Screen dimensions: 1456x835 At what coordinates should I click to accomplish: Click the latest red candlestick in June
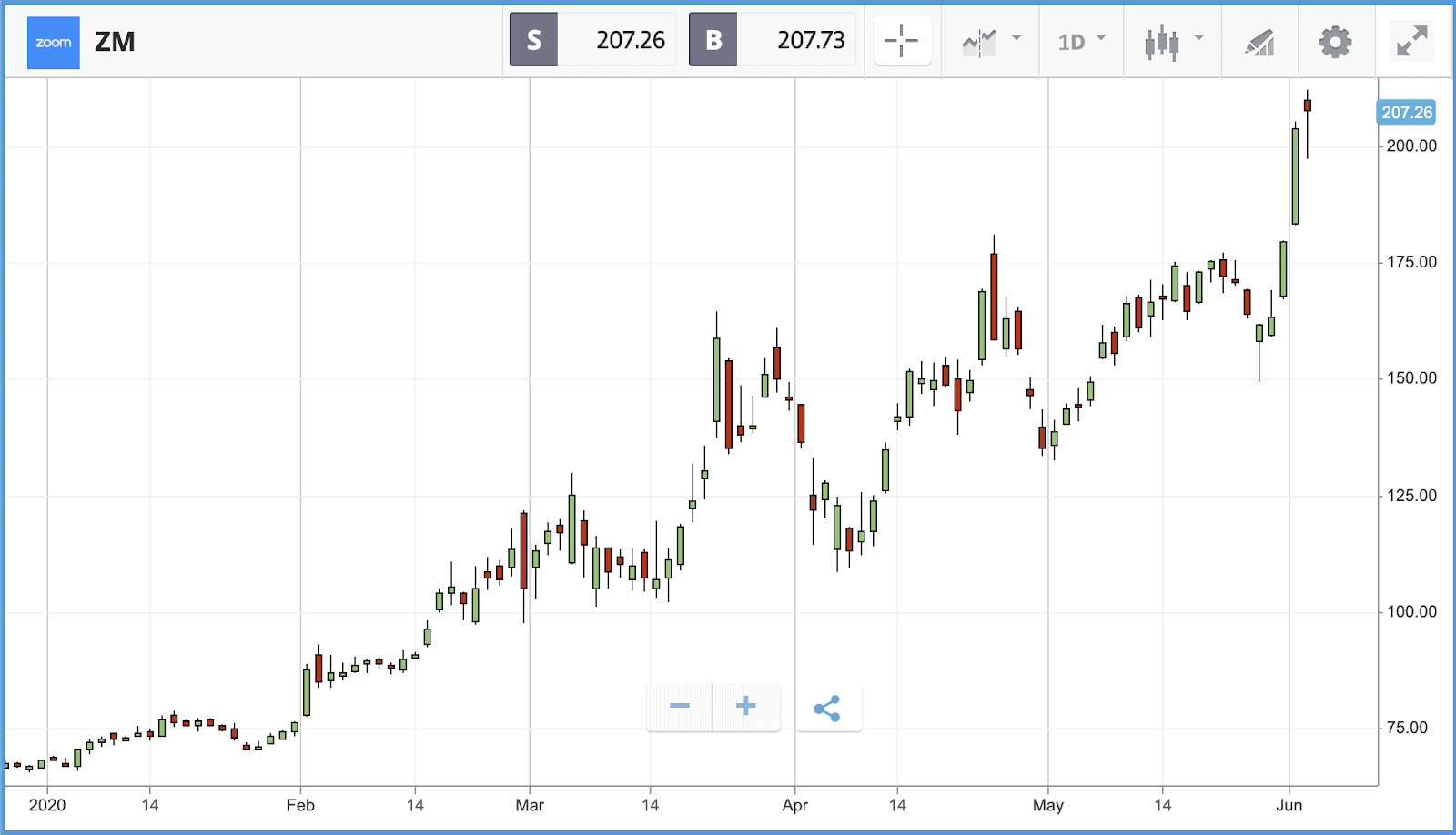1308,106
